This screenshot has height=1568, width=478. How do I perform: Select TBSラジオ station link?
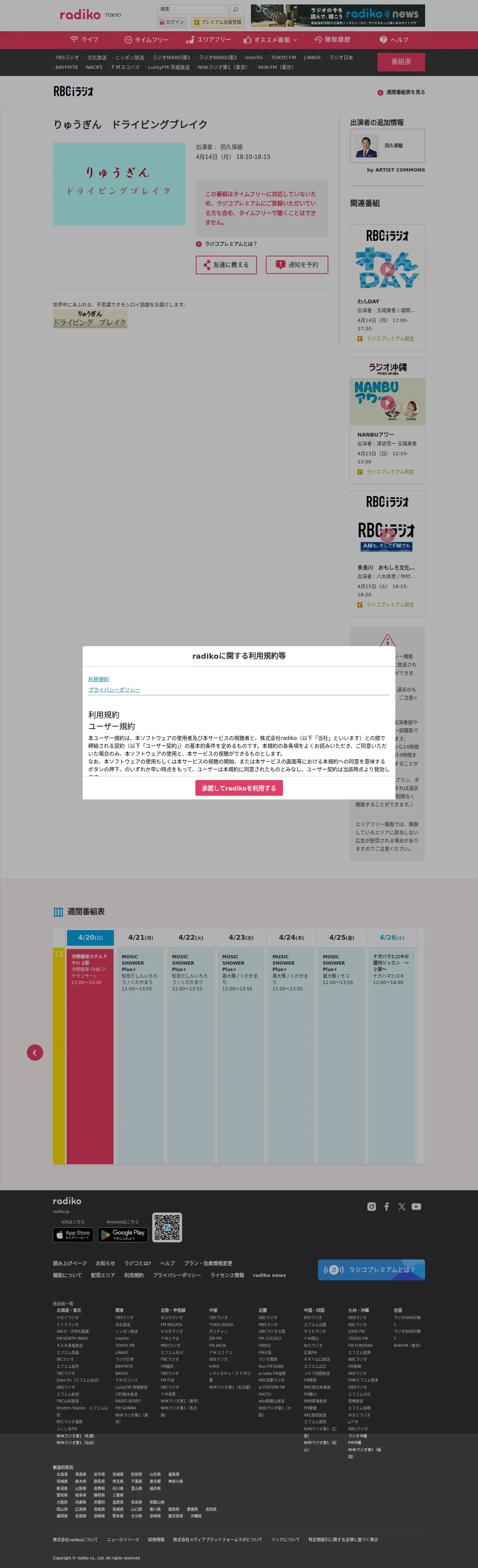coord(66,58)
